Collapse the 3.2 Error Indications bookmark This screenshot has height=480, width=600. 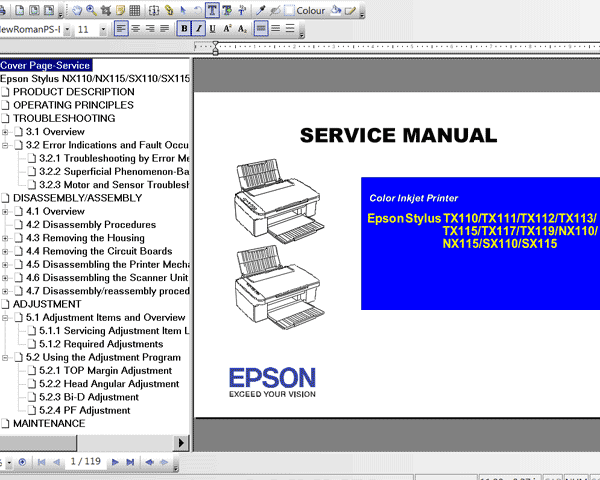[x=5, y=145]
